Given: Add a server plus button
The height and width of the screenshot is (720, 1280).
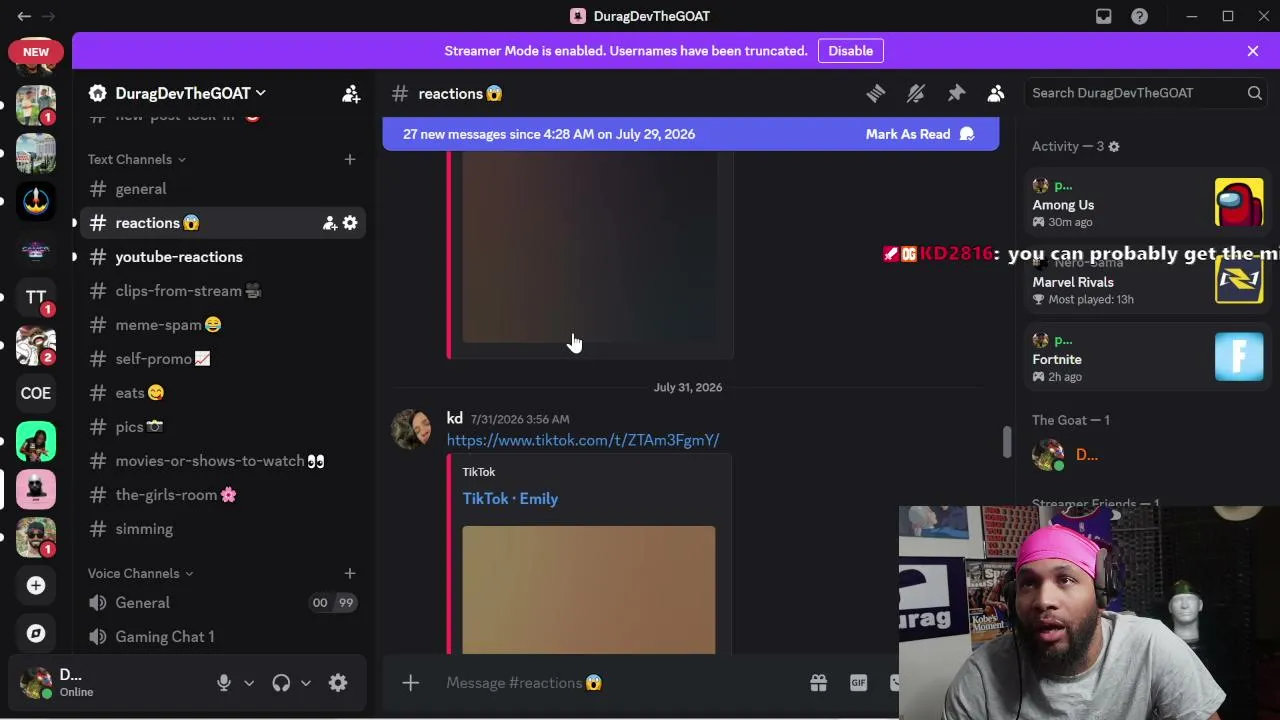Looking at the screenshot, I should pos(36,586).
